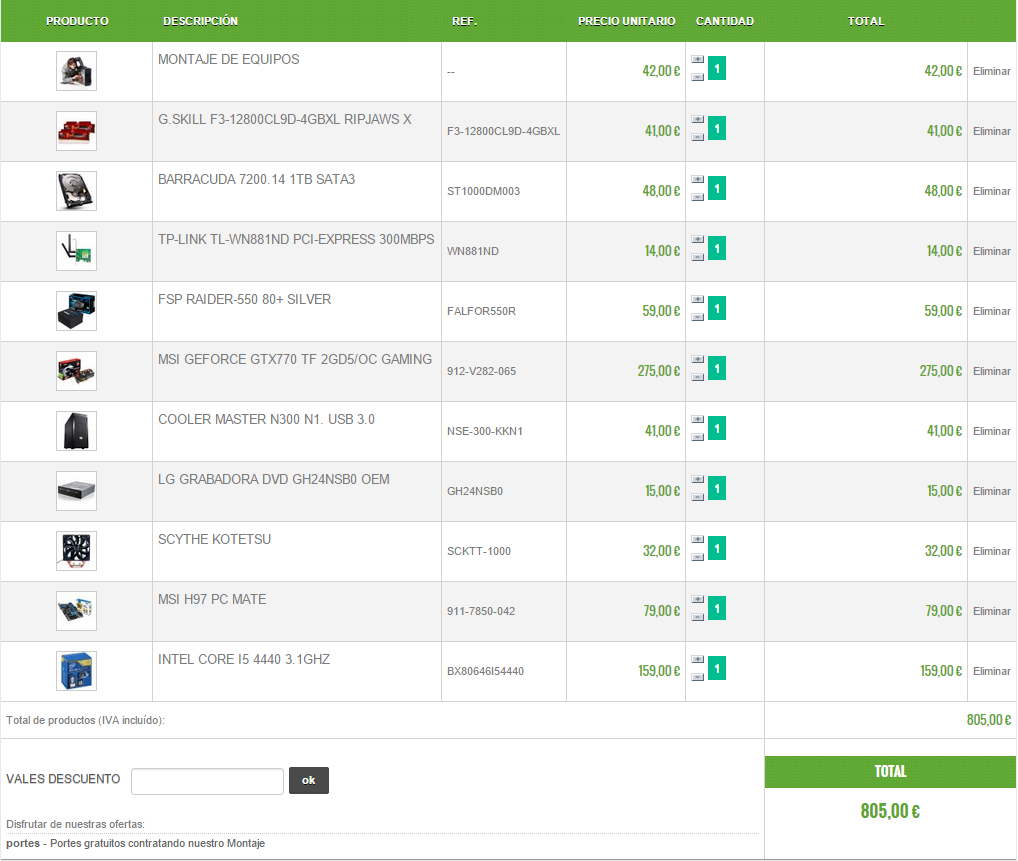Increase quantity of INTEL CORE I5 4440

[697, 660]
